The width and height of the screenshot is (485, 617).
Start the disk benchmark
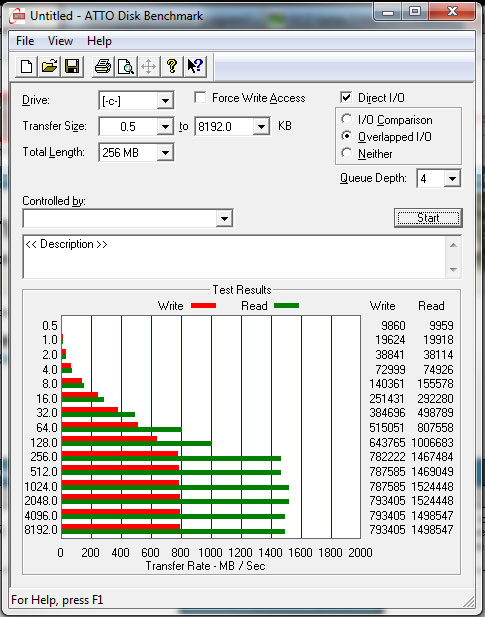tap(428, 218)
